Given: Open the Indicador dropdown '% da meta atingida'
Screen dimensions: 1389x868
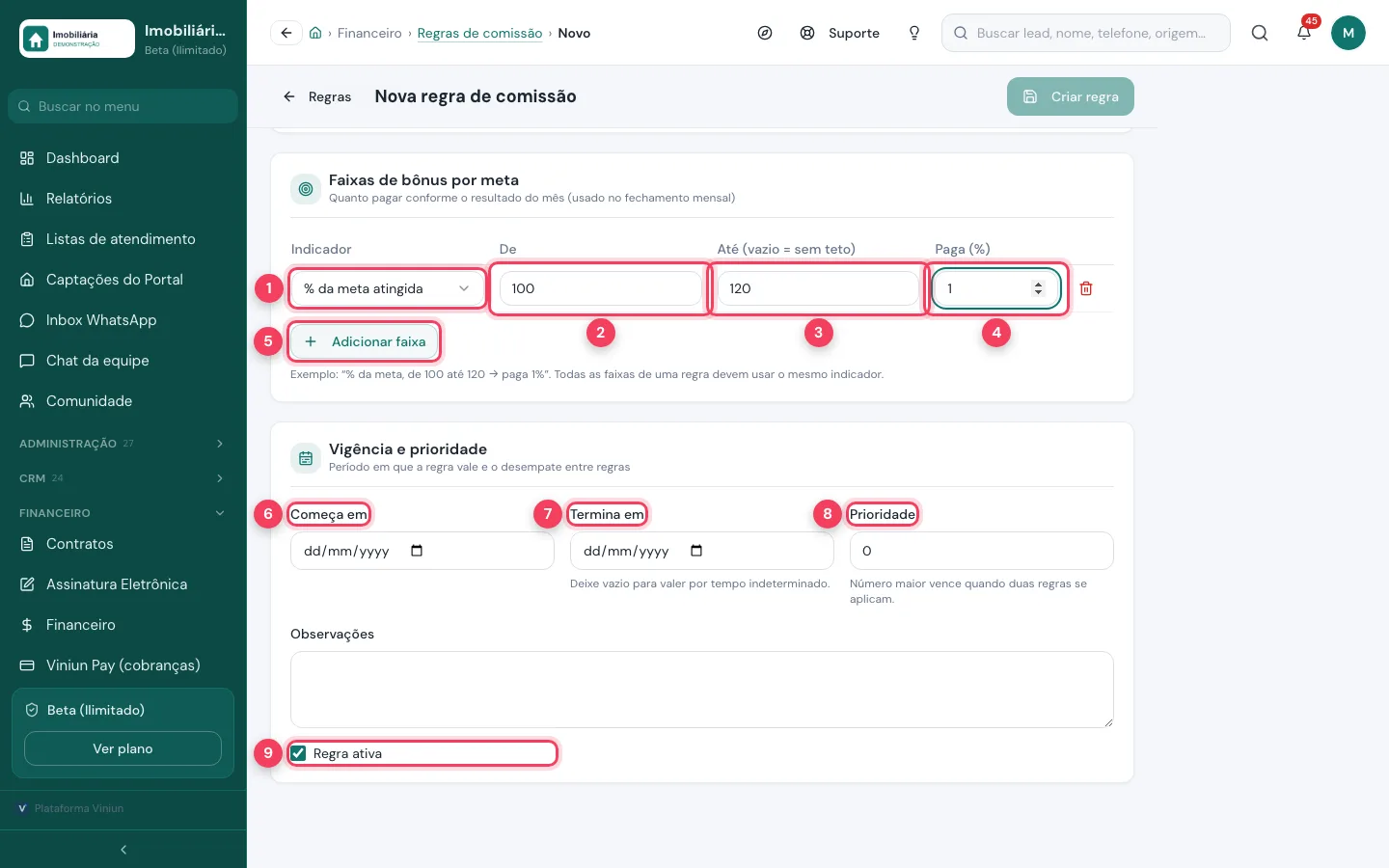Looking at the screenshot, I should (387, 288).
